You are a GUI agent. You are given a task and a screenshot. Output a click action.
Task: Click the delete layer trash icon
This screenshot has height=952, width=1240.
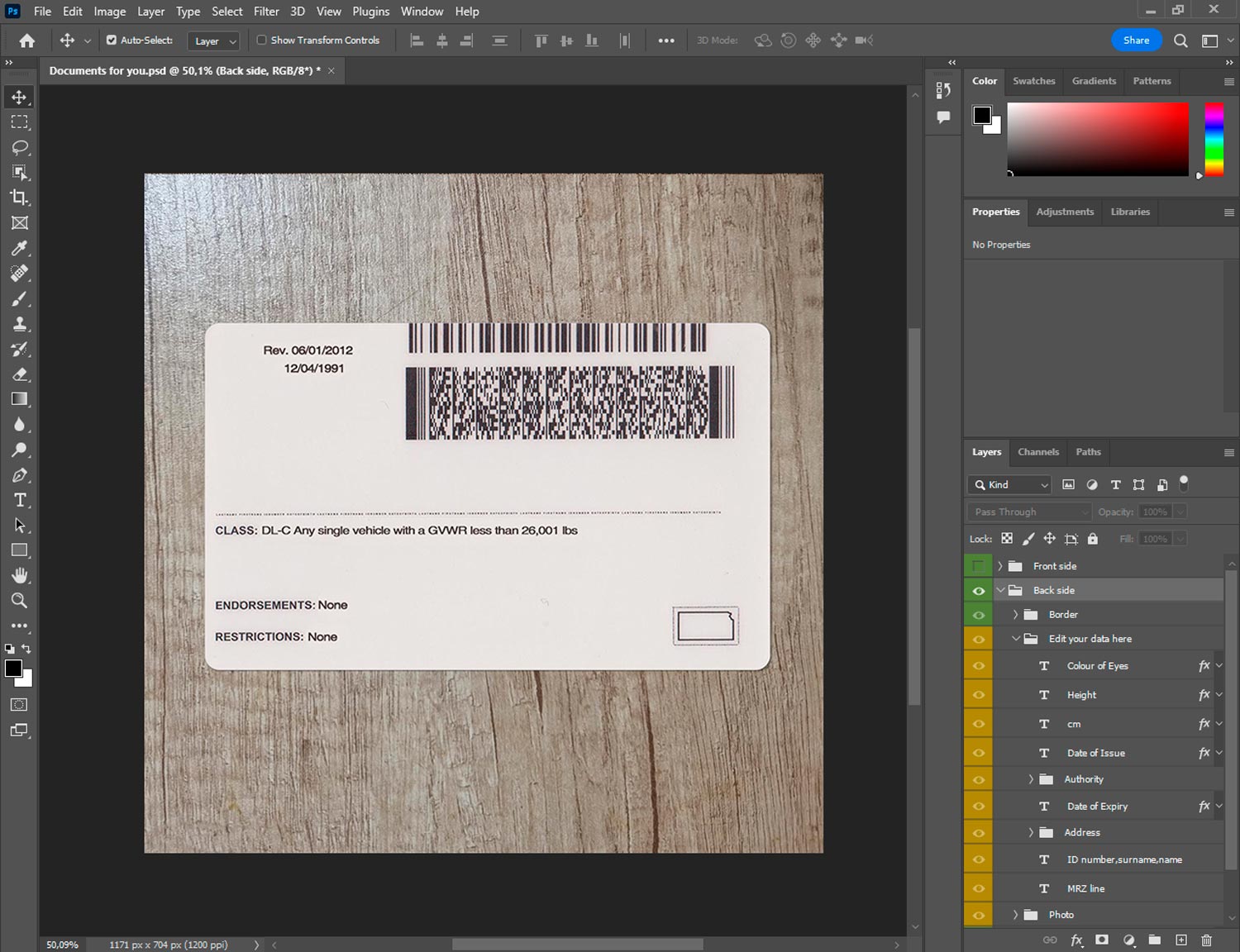(x=1206, y=940)
